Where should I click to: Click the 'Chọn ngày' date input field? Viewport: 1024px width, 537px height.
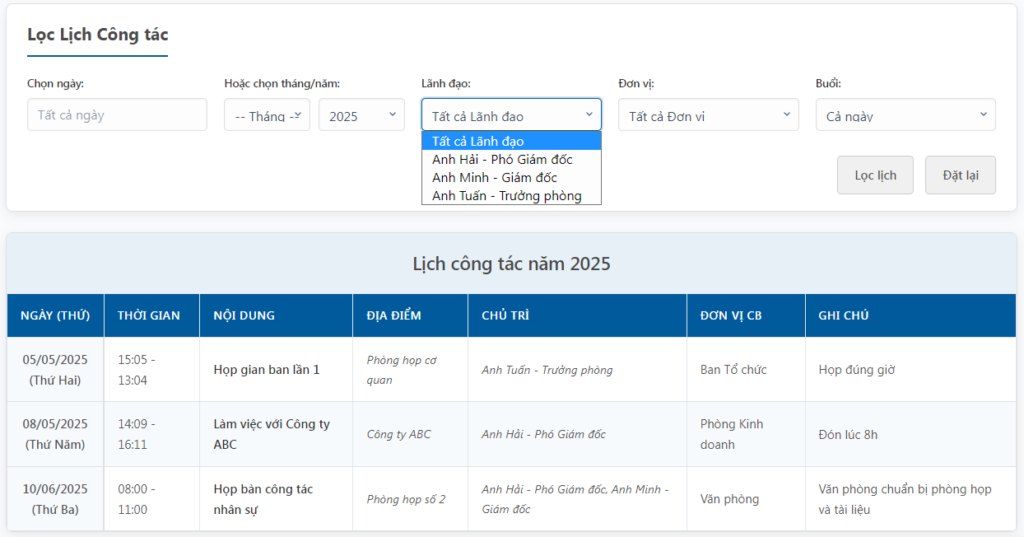[x=117, y=115]
